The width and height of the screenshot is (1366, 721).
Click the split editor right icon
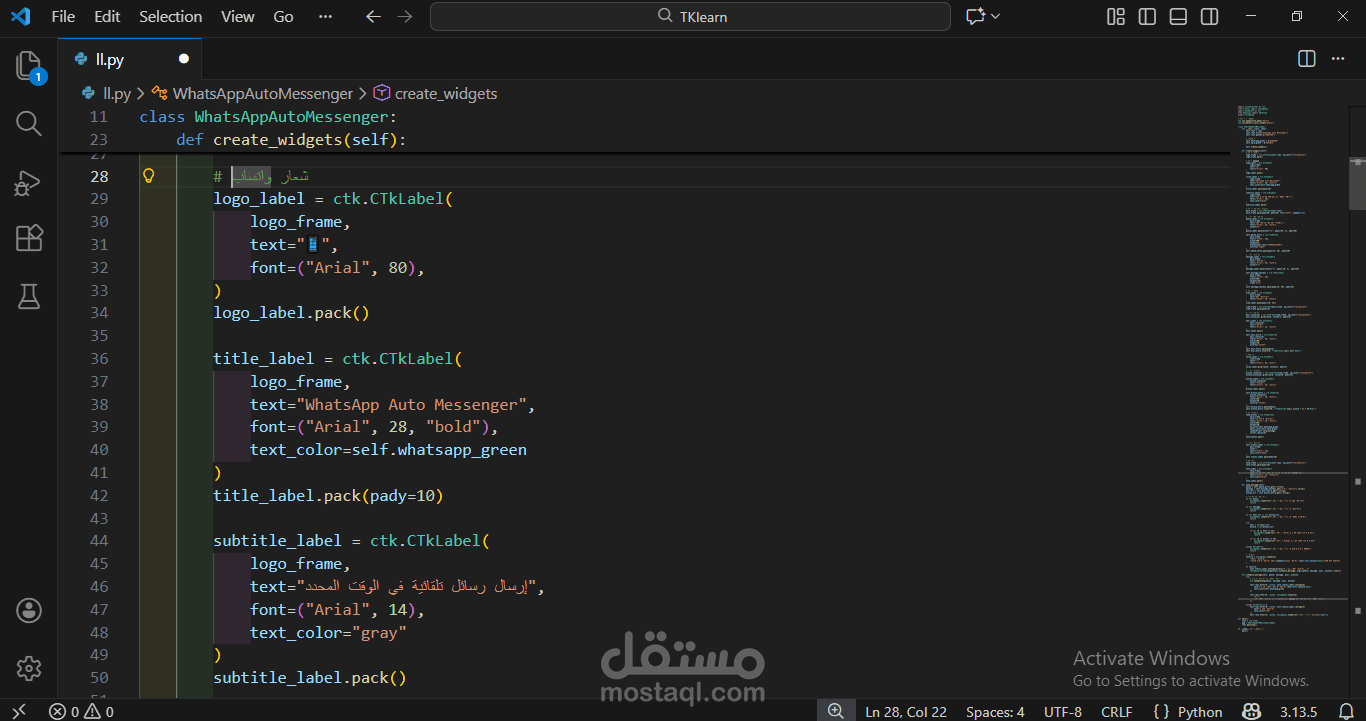(1306, 59)
